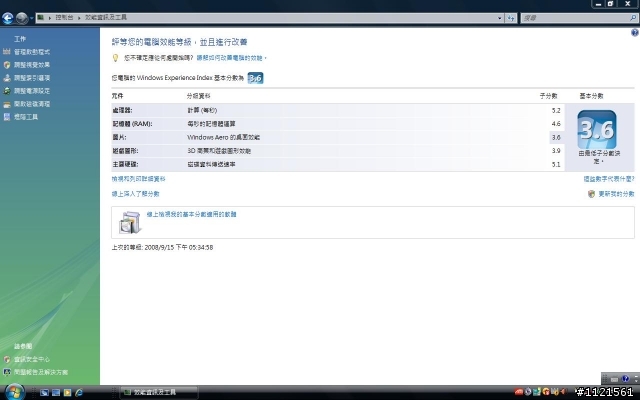The image size is (640, 400).
Task: Click 'Windows Aero 的桌面效能' description text
Action: click(x=224, y=138)
